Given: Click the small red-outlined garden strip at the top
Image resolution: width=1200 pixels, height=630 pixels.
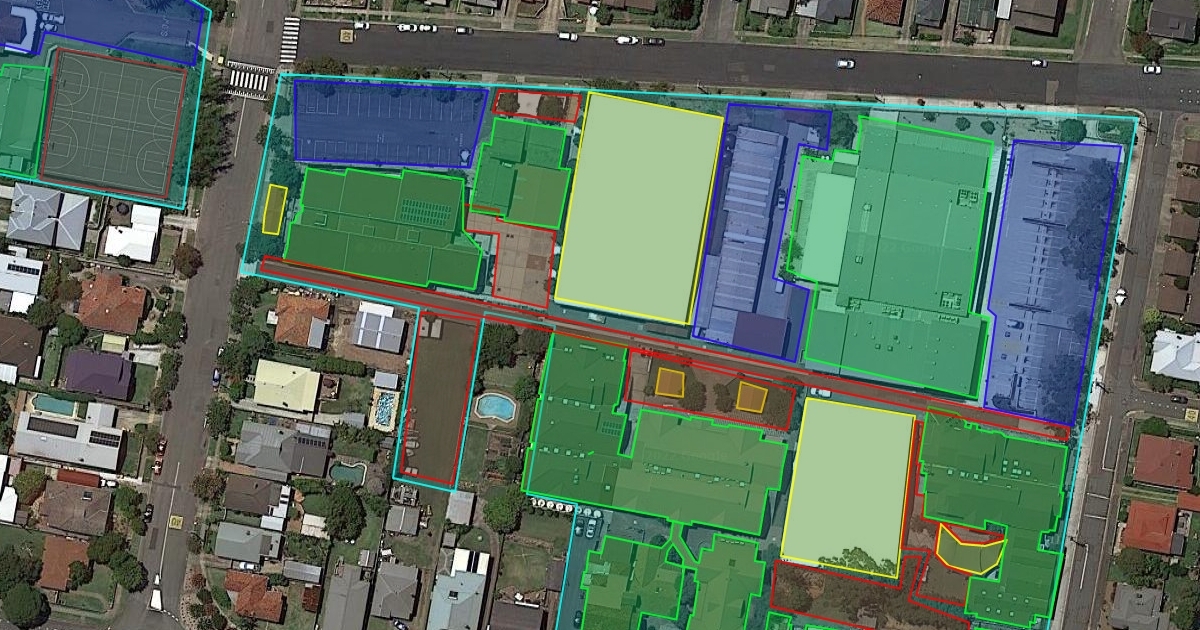Looking at the screenshot, I should (x=536, y=104).
